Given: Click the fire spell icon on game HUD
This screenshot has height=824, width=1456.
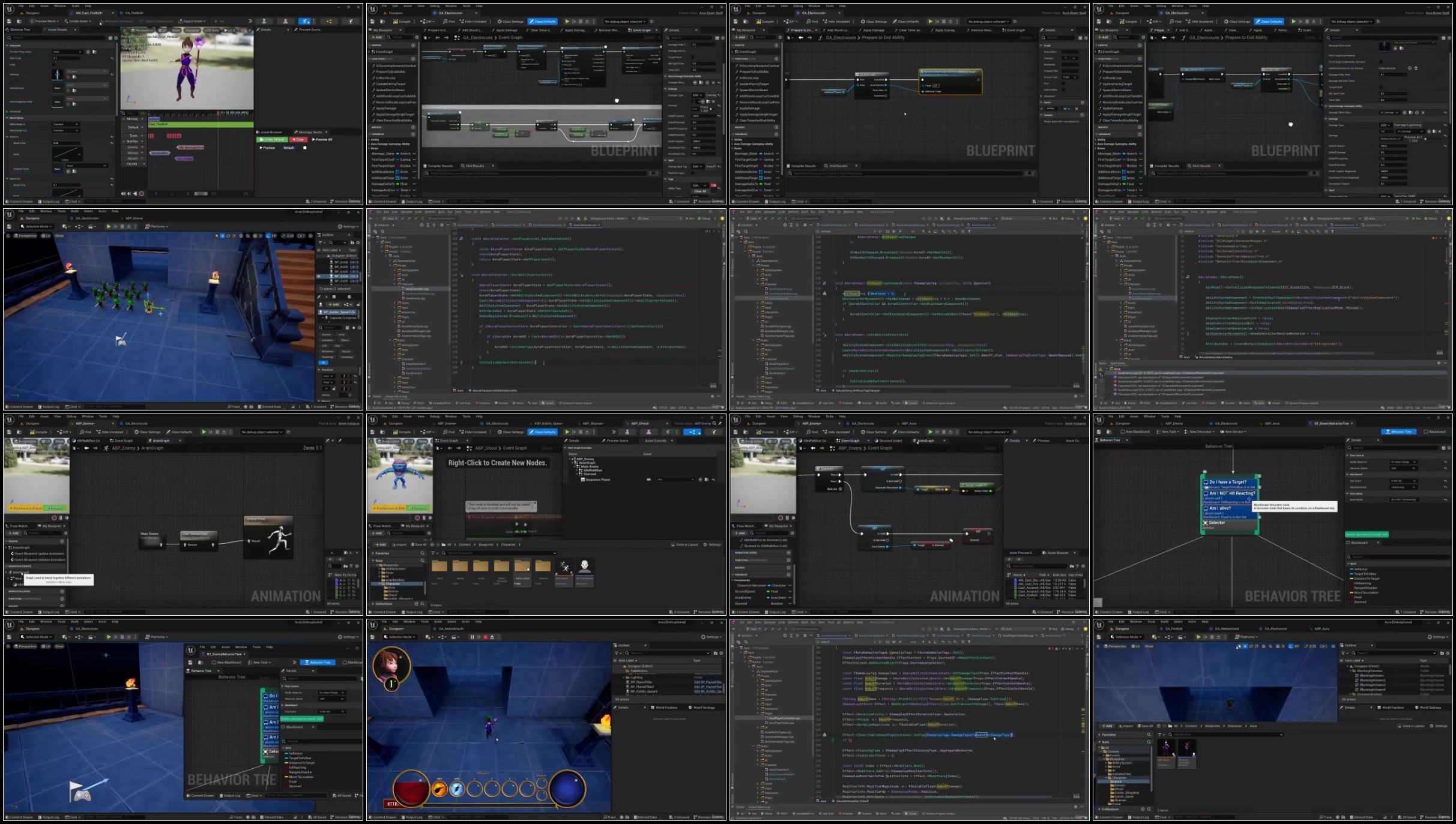Looking at the screenshot, I should [x=440, y=789].
